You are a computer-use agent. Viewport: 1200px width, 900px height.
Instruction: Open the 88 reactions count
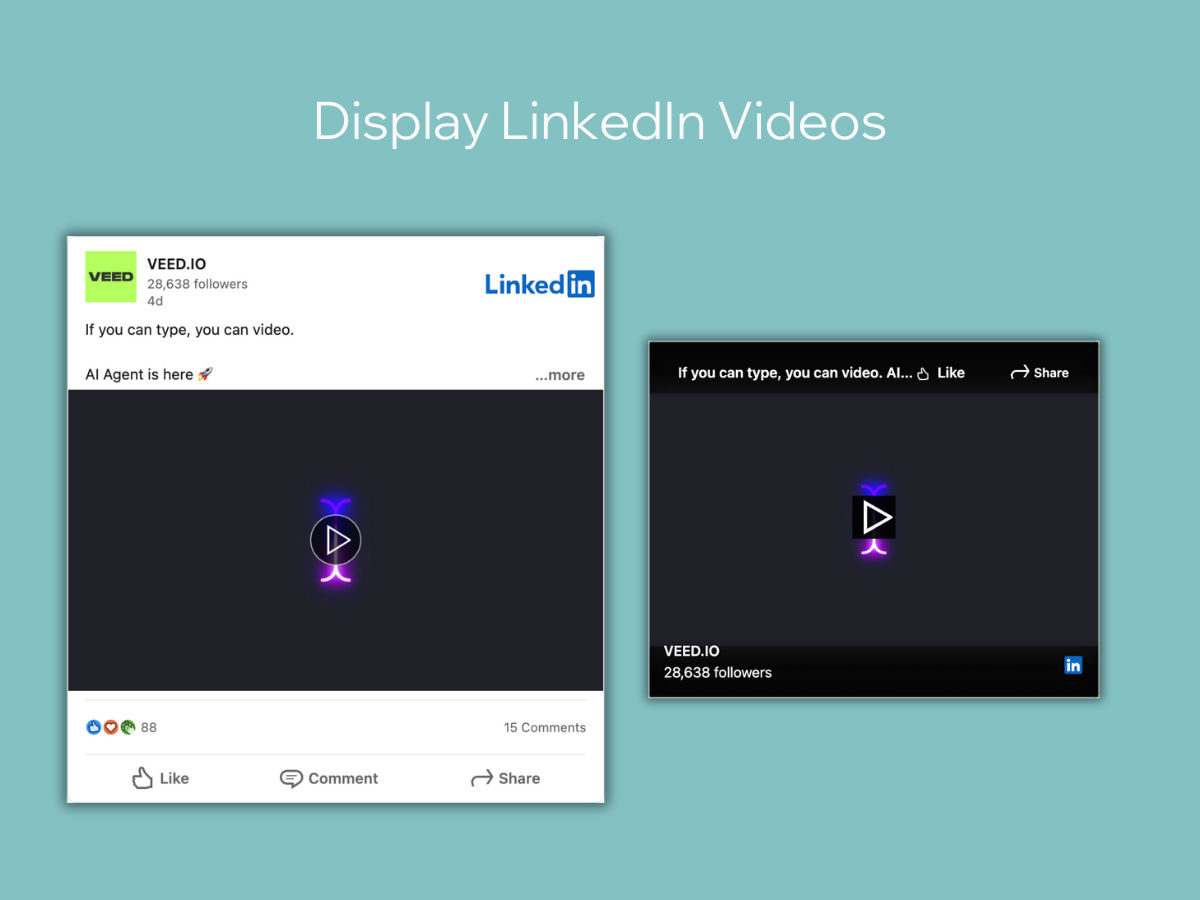click(149, 727)
